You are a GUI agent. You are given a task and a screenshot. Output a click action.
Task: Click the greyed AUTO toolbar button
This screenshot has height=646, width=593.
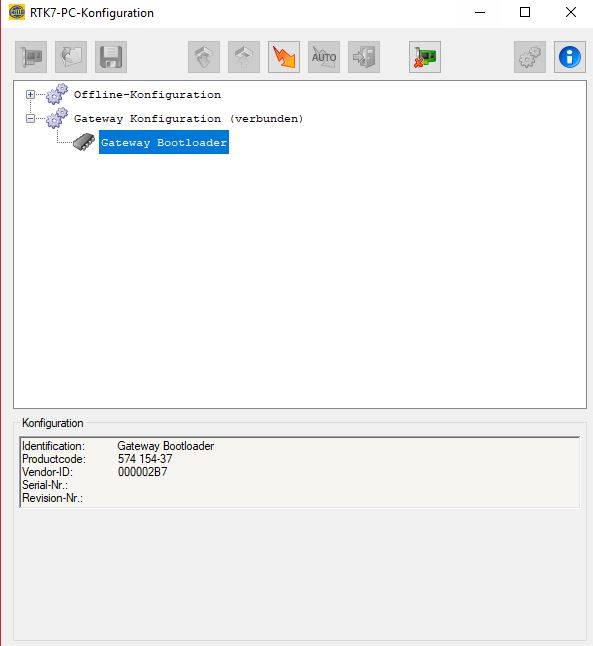324,57
